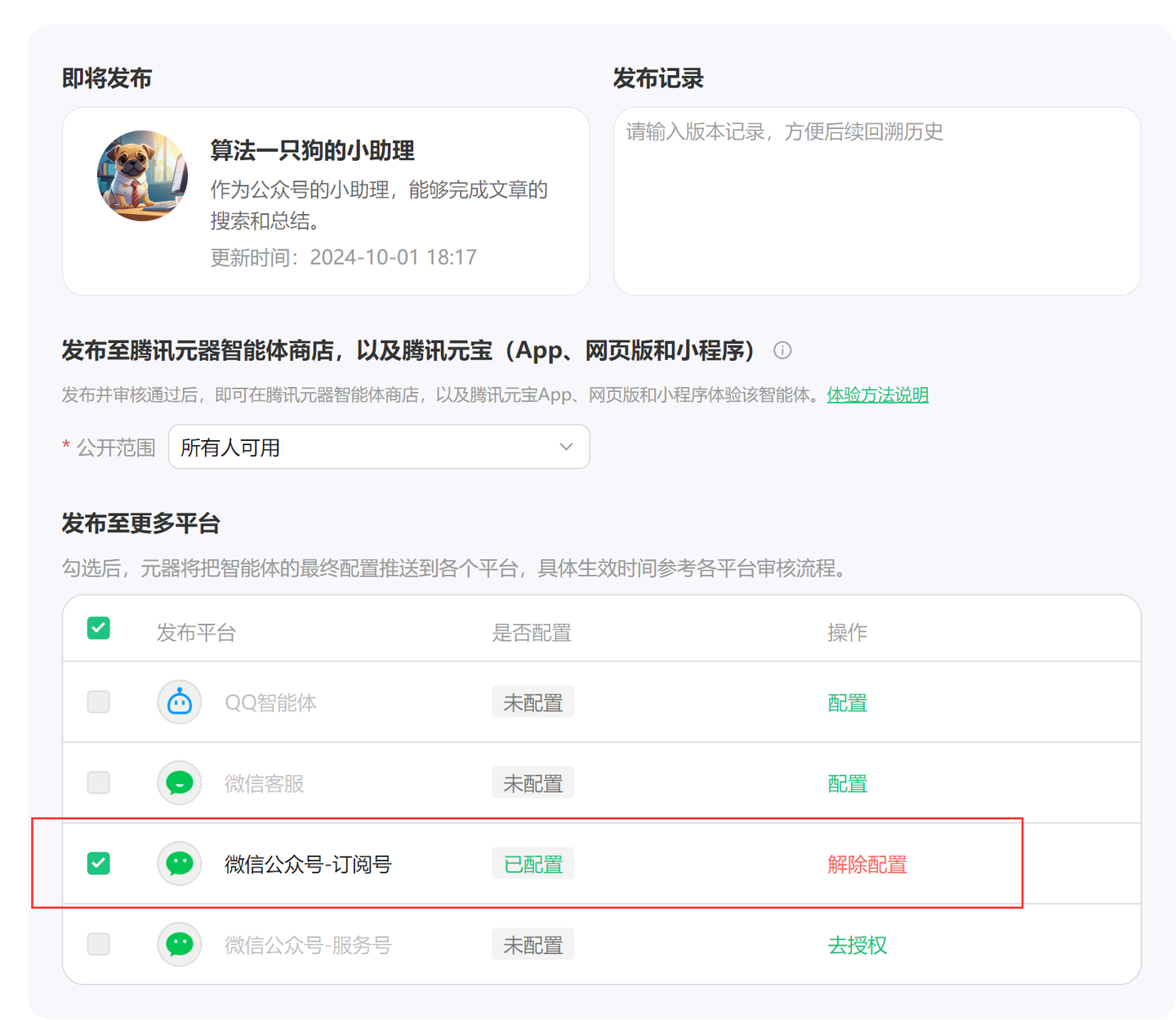Click 解除配置 for the 订阅号 row
The image size is (1176, 1020).
point(866,864)
